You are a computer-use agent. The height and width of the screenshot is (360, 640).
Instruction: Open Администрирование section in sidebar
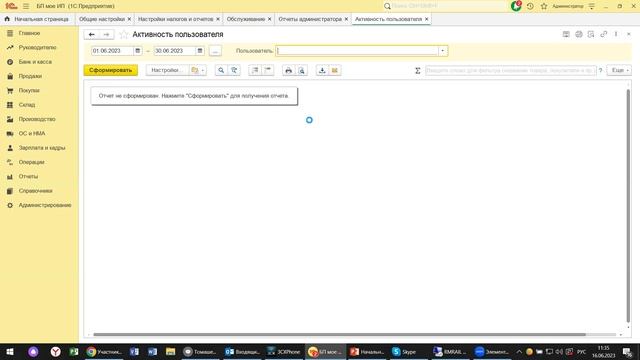point(45,205)
